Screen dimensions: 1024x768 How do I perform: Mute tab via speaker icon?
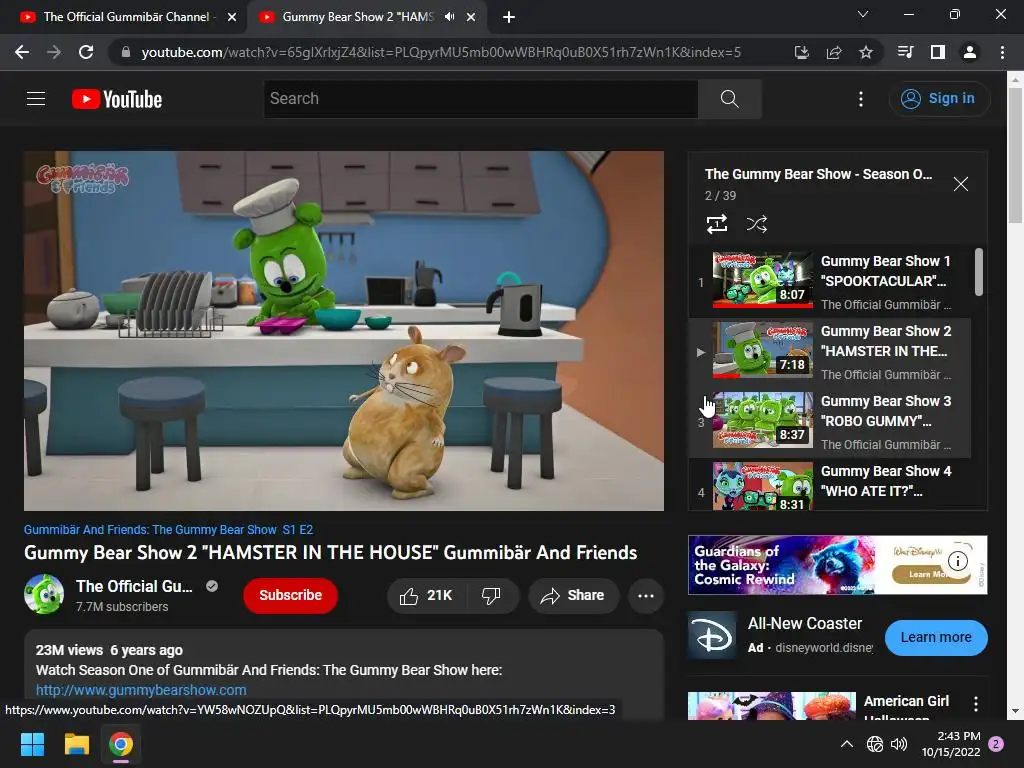[x=449, y=17]
